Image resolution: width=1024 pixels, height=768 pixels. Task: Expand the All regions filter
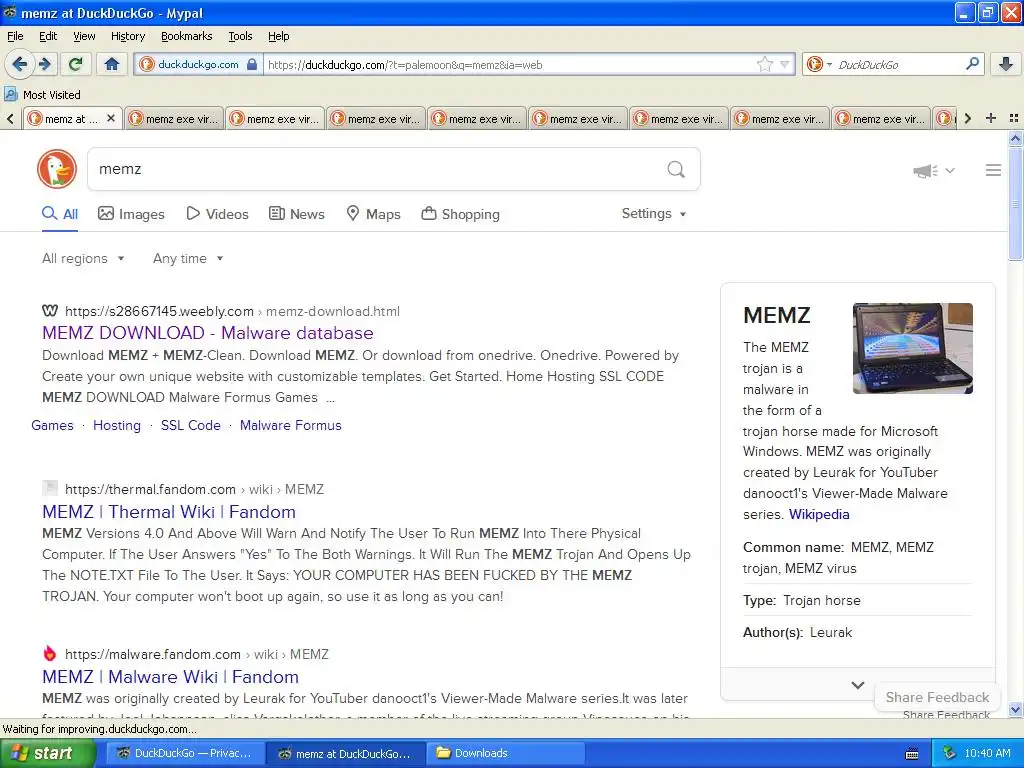[x=83, y=259]
